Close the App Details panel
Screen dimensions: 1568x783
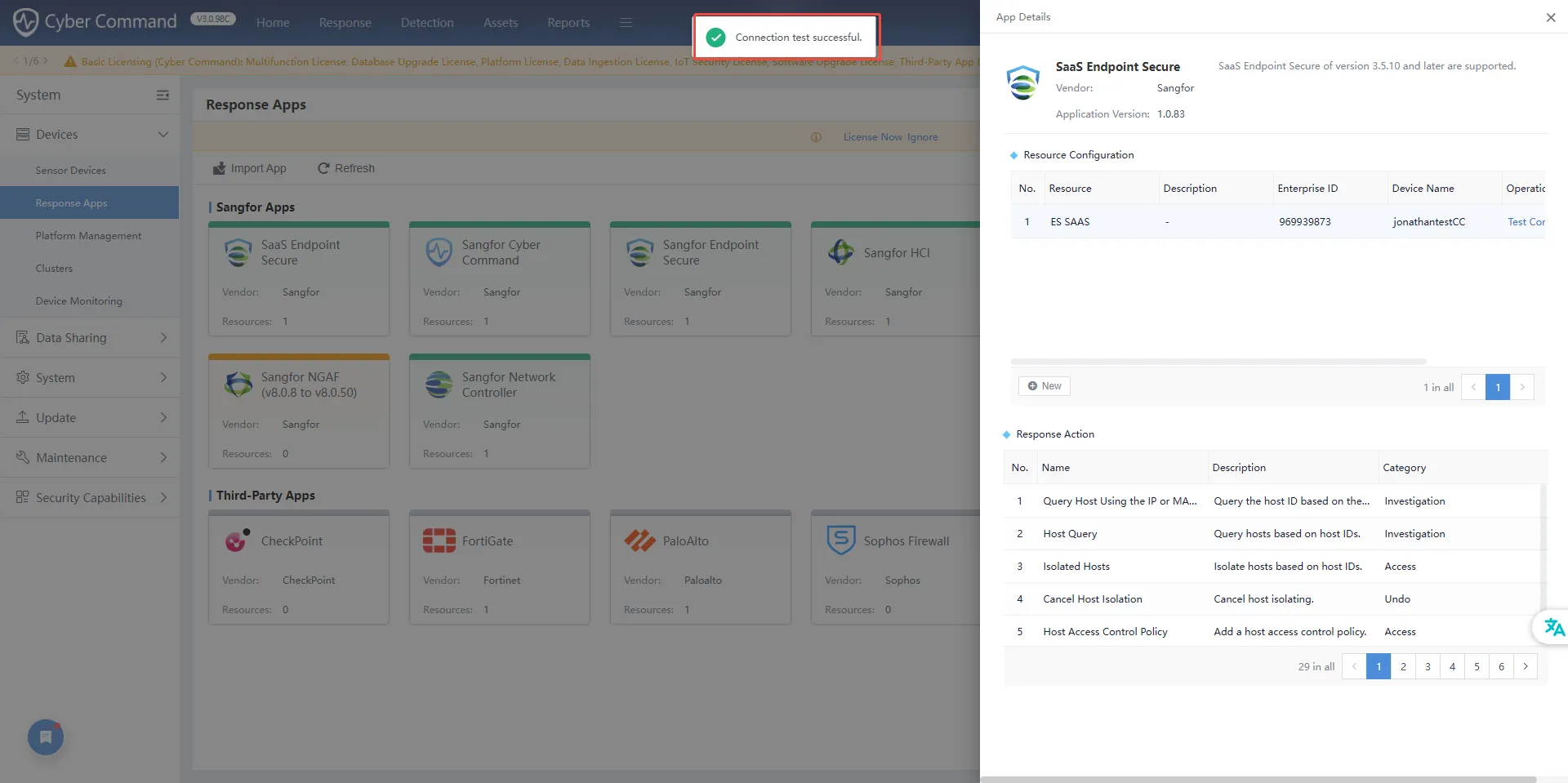point(1550,17)
